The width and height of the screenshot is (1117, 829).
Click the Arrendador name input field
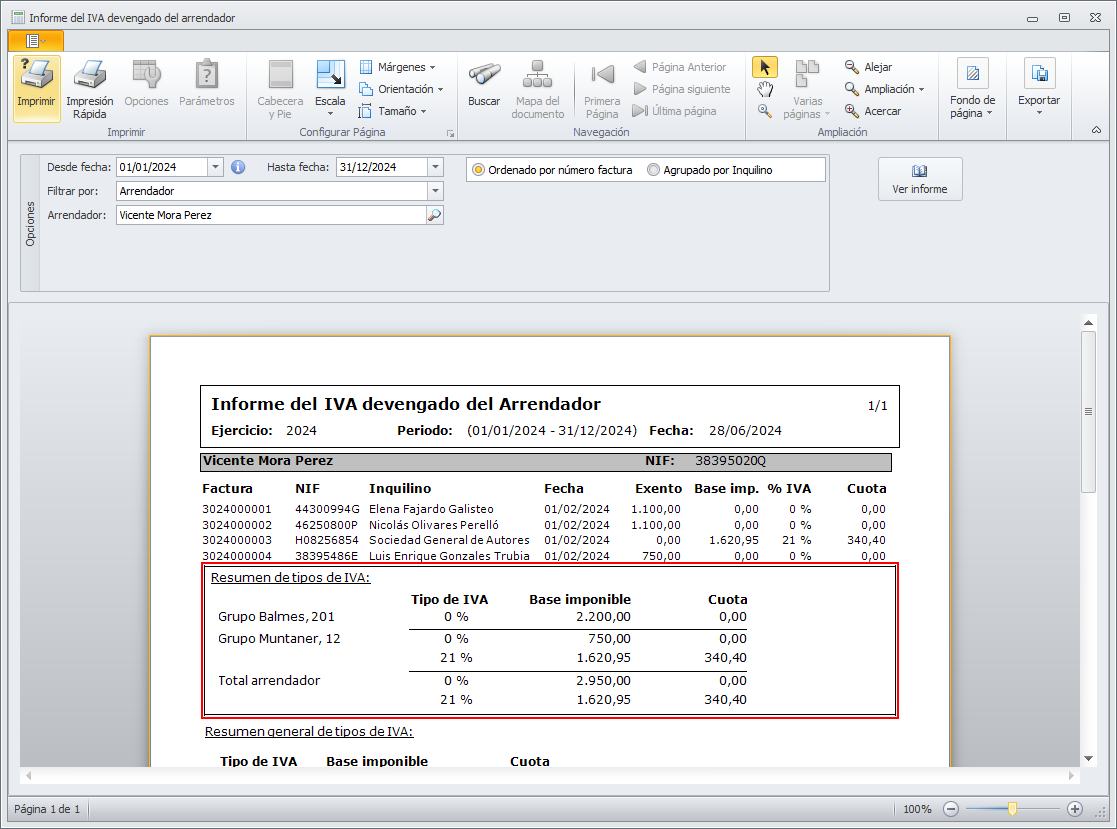tap(270, 215)
